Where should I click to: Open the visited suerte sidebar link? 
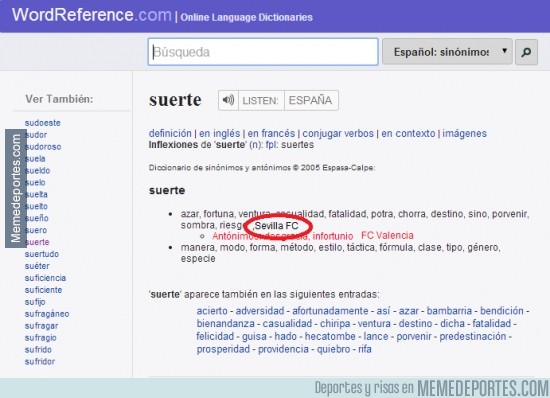point(37,242)
